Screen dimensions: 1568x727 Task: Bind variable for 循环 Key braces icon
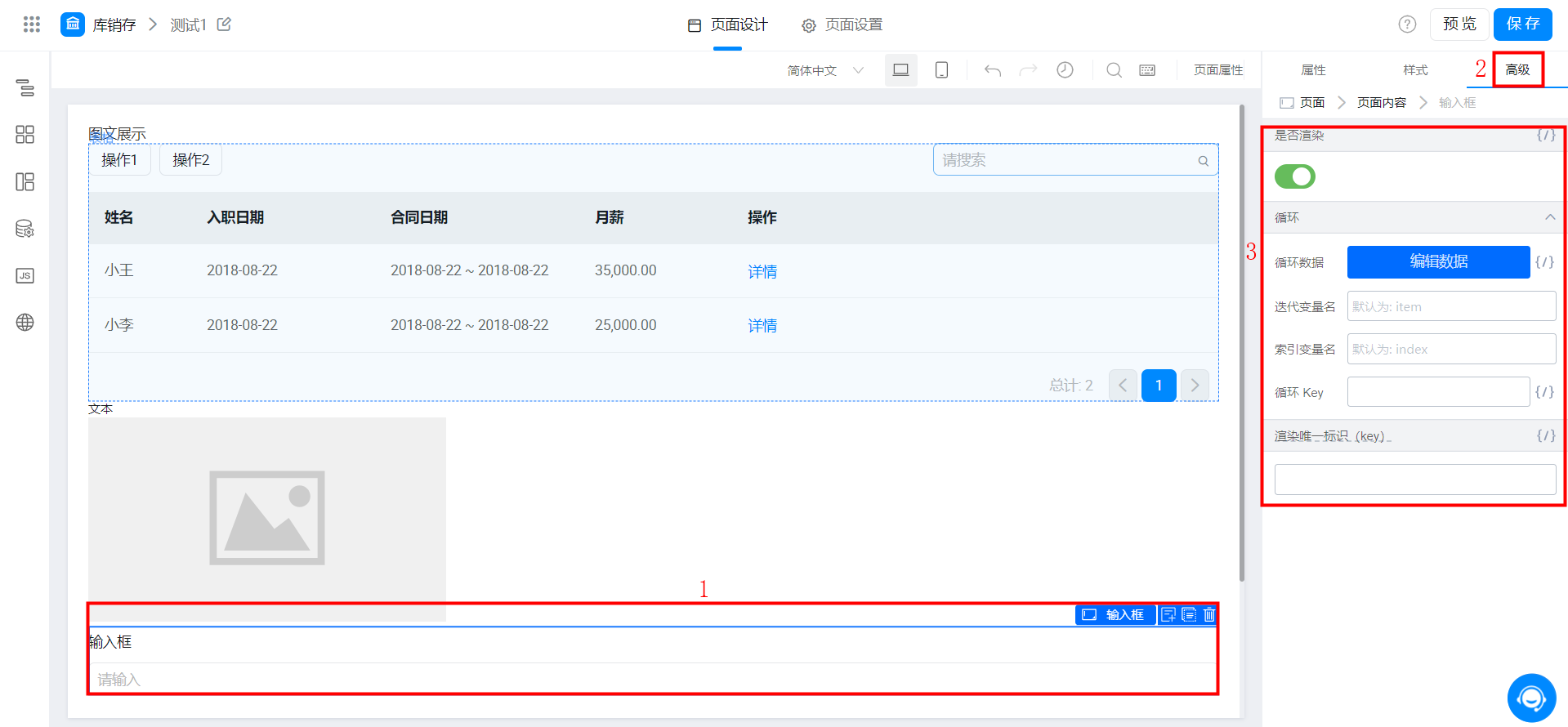coord(1544,392)
